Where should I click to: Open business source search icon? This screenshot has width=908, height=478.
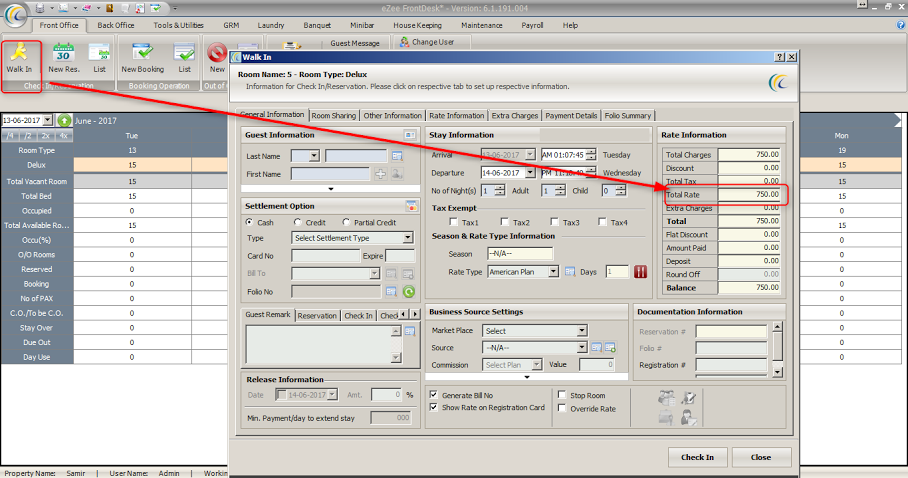(596, 348)
